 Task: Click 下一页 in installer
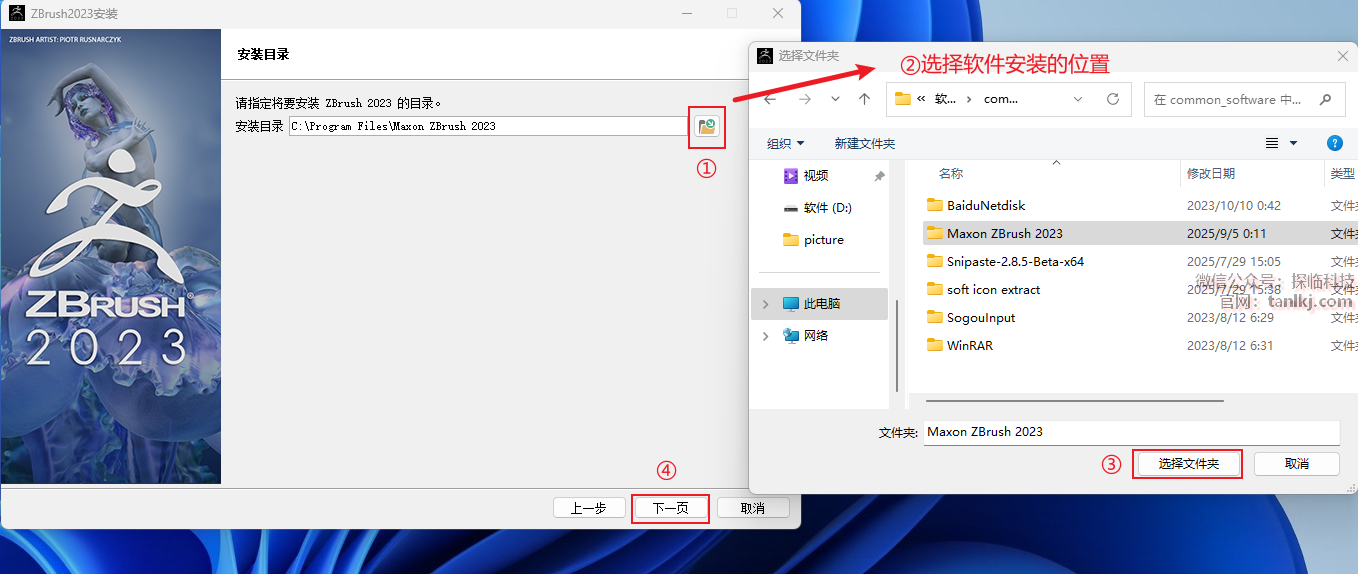[671, 508]
